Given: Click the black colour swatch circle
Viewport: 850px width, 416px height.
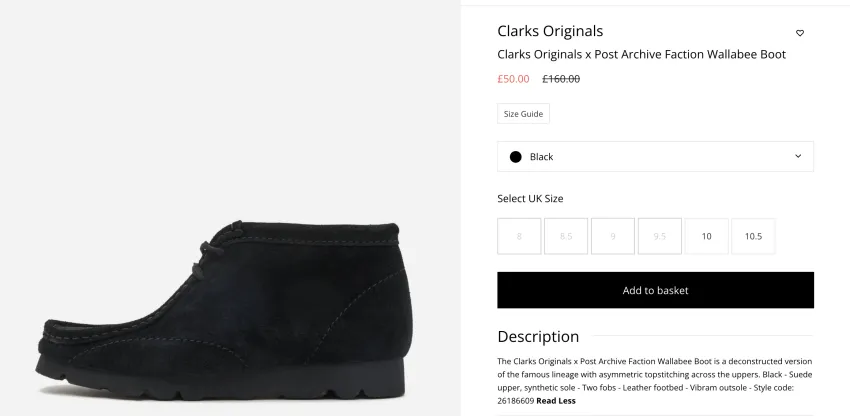Looking at the screenshot, I should point(516,157).
